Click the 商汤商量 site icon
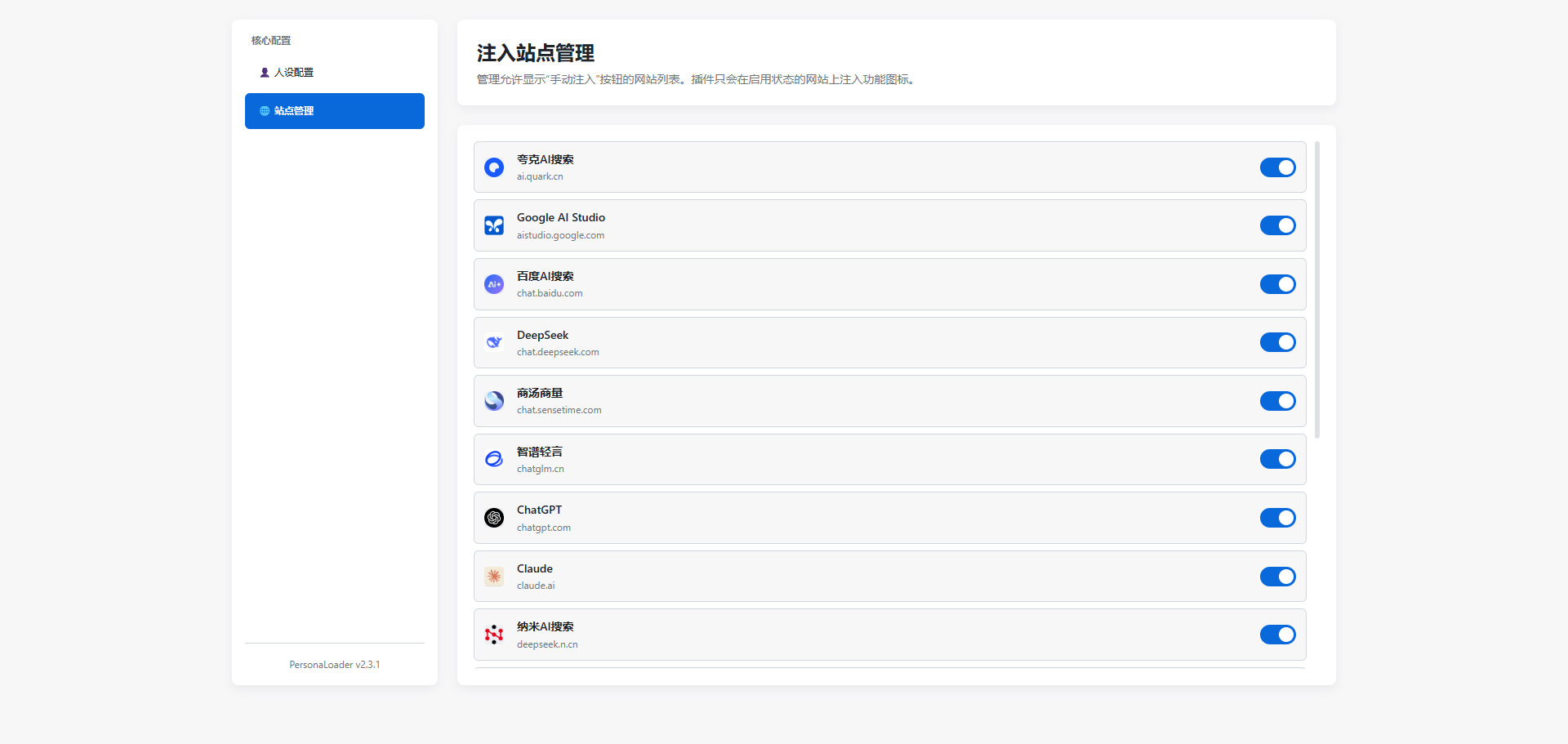1568x744 pixels. [494, 401]
